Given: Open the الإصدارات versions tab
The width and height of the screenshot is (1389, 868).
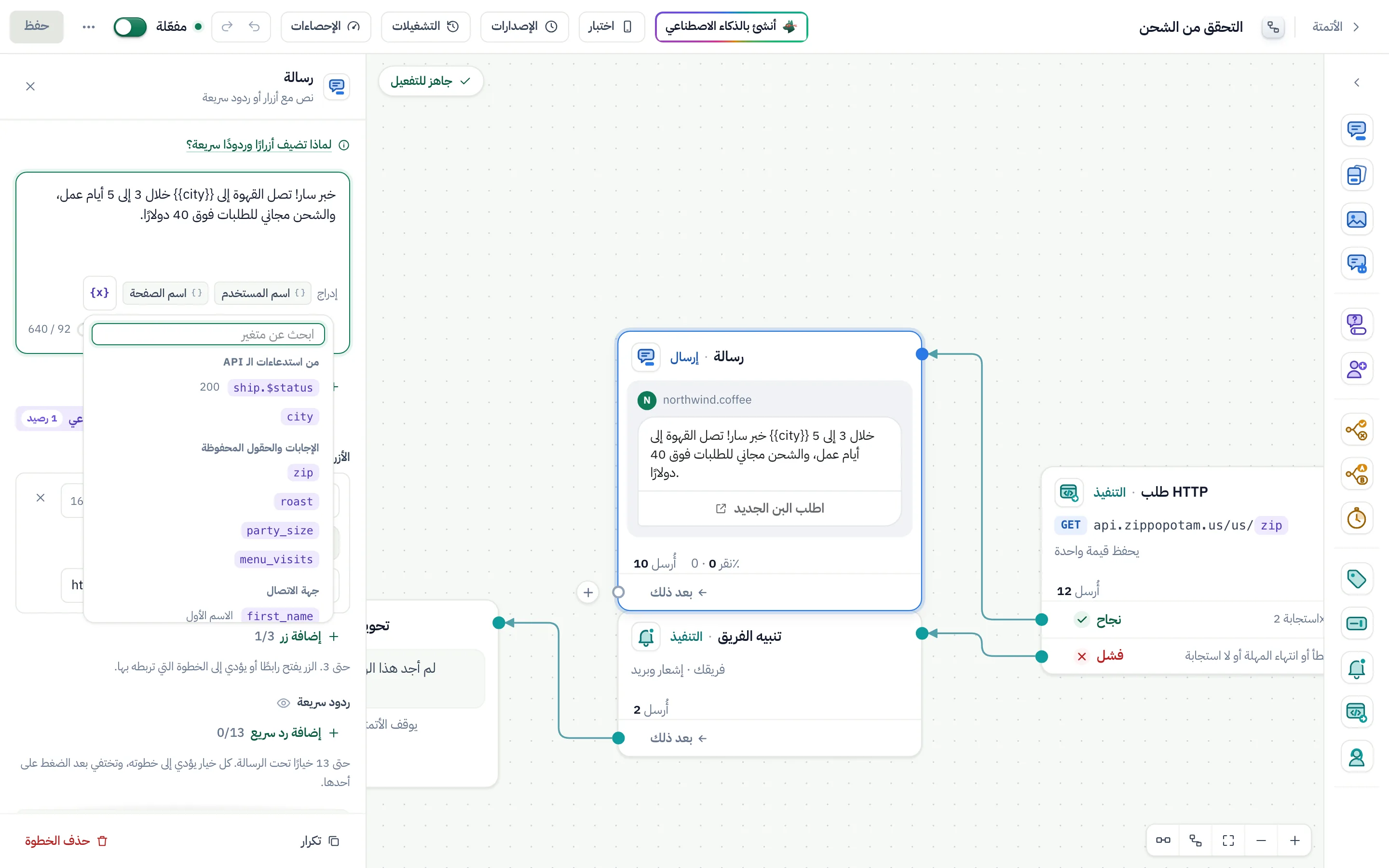Looking at the screenshot, I should click(524, 27).
